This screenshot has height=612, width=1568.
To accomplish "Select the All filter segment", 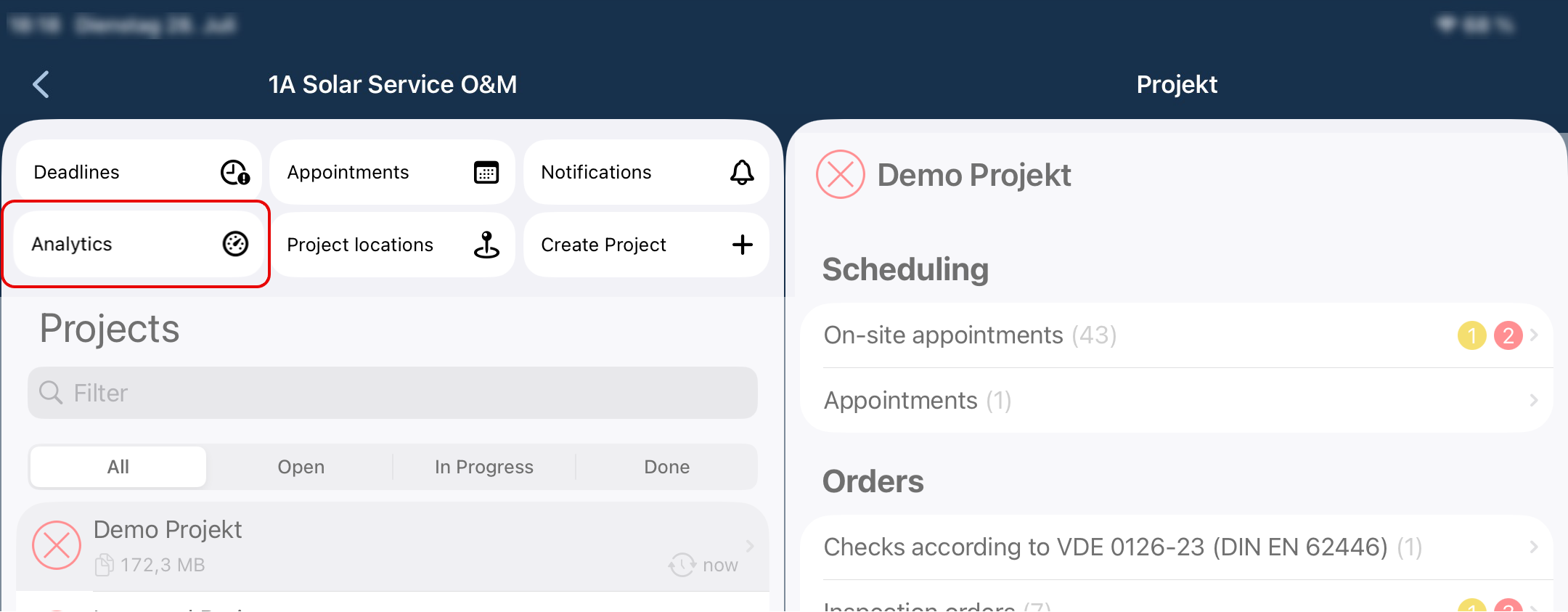I will pyautogui.click(x=118, y=467).
